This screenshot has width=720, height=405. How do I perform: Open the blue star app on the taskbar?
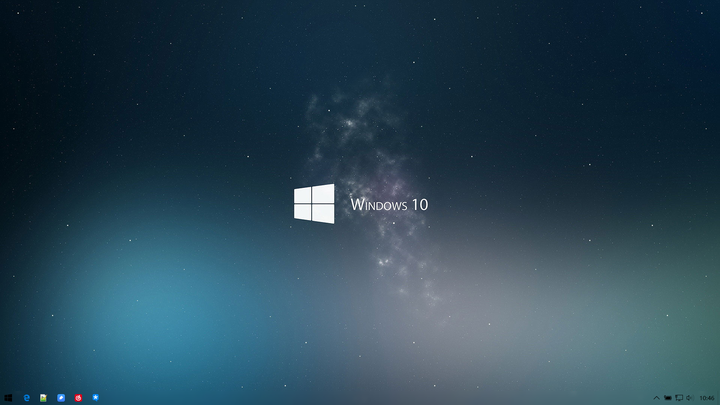96,397
